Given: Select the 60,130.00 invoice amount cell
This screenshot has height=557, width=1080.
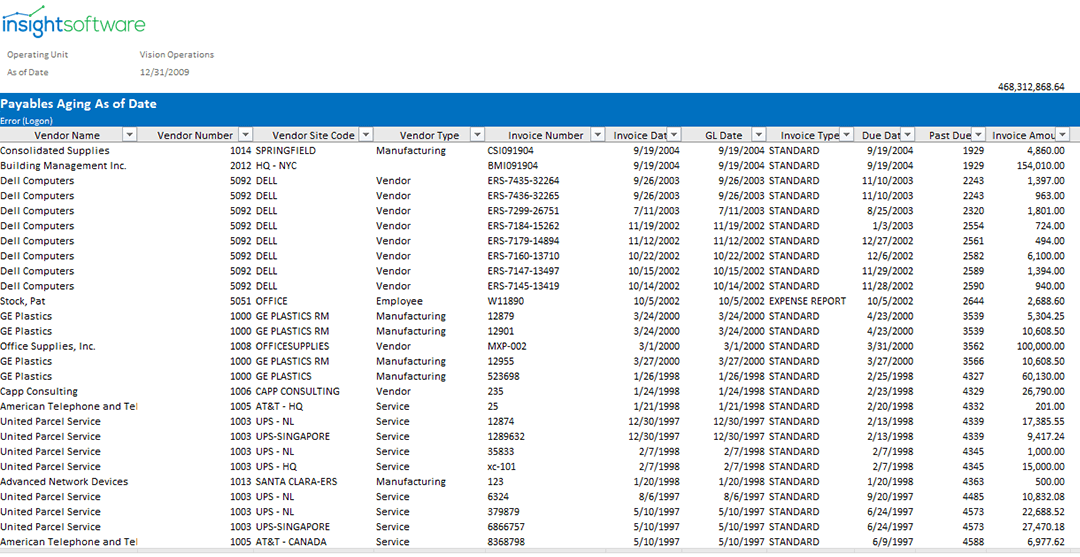Looking at the screenshot, I should (1043, 376).
